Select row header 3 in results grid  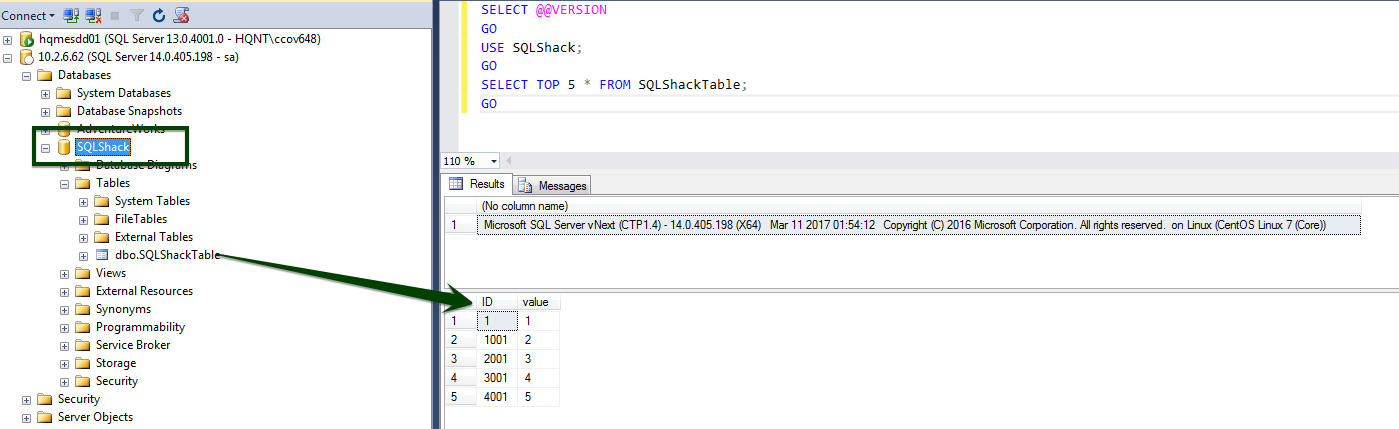(x=459, y=359)
